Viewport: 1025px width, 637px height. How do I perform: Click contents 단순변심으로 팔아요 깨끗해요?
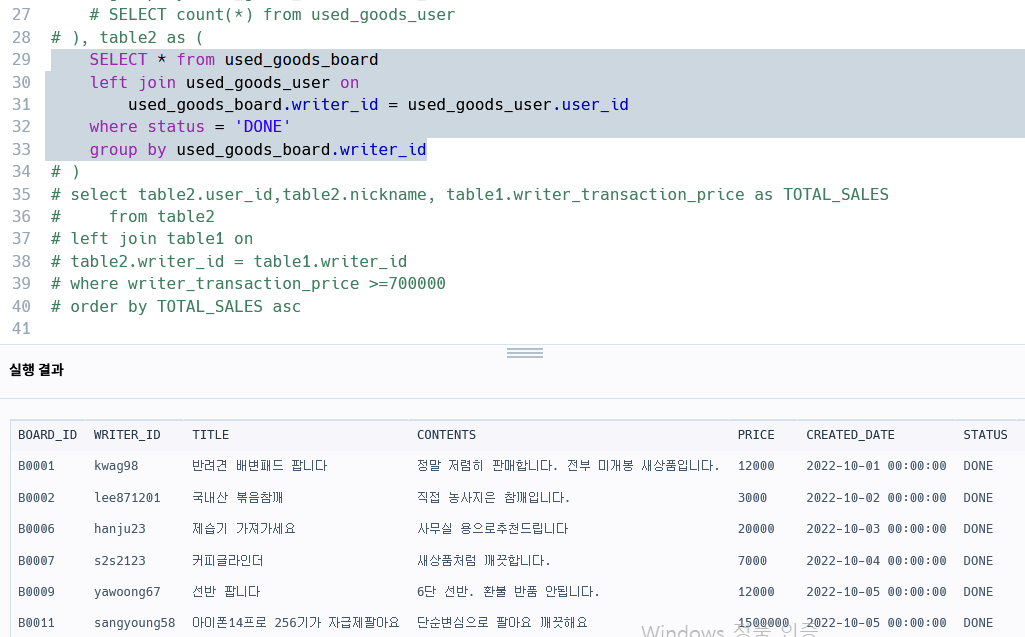502,623
